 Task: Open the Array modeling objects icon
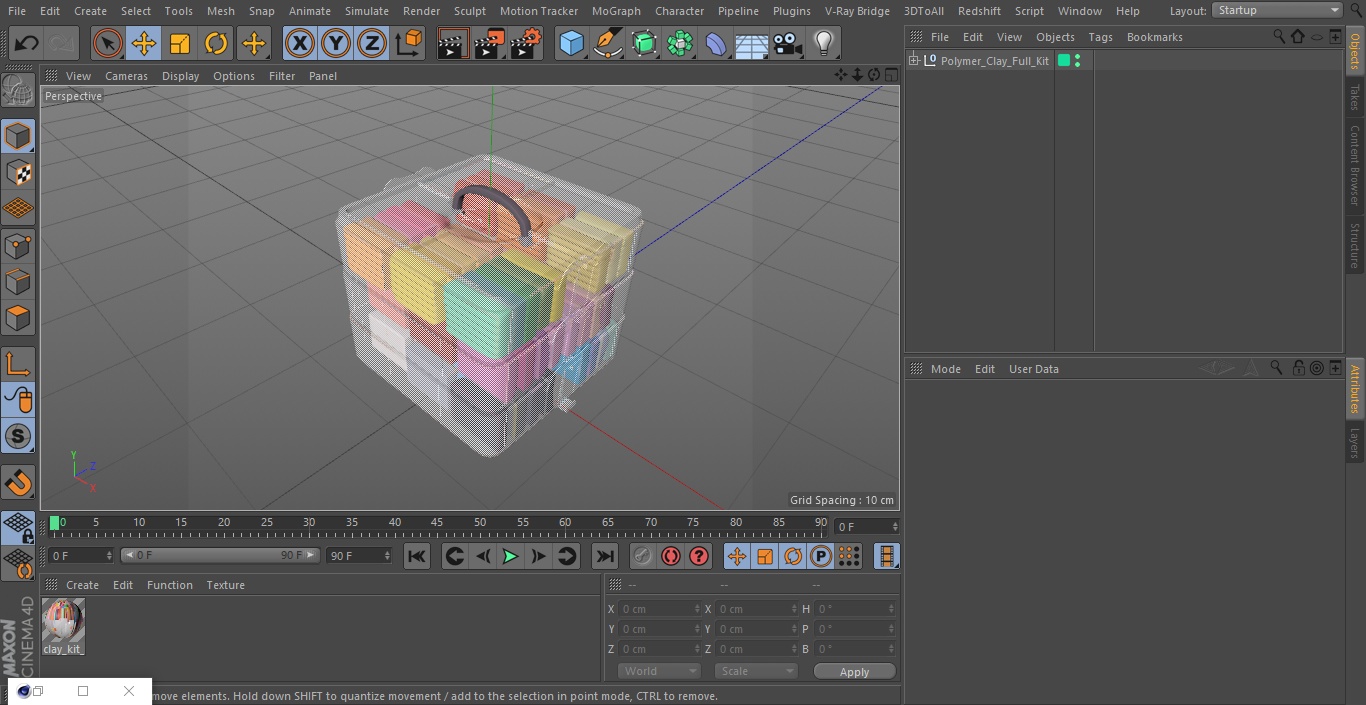[x=680, y=44]
